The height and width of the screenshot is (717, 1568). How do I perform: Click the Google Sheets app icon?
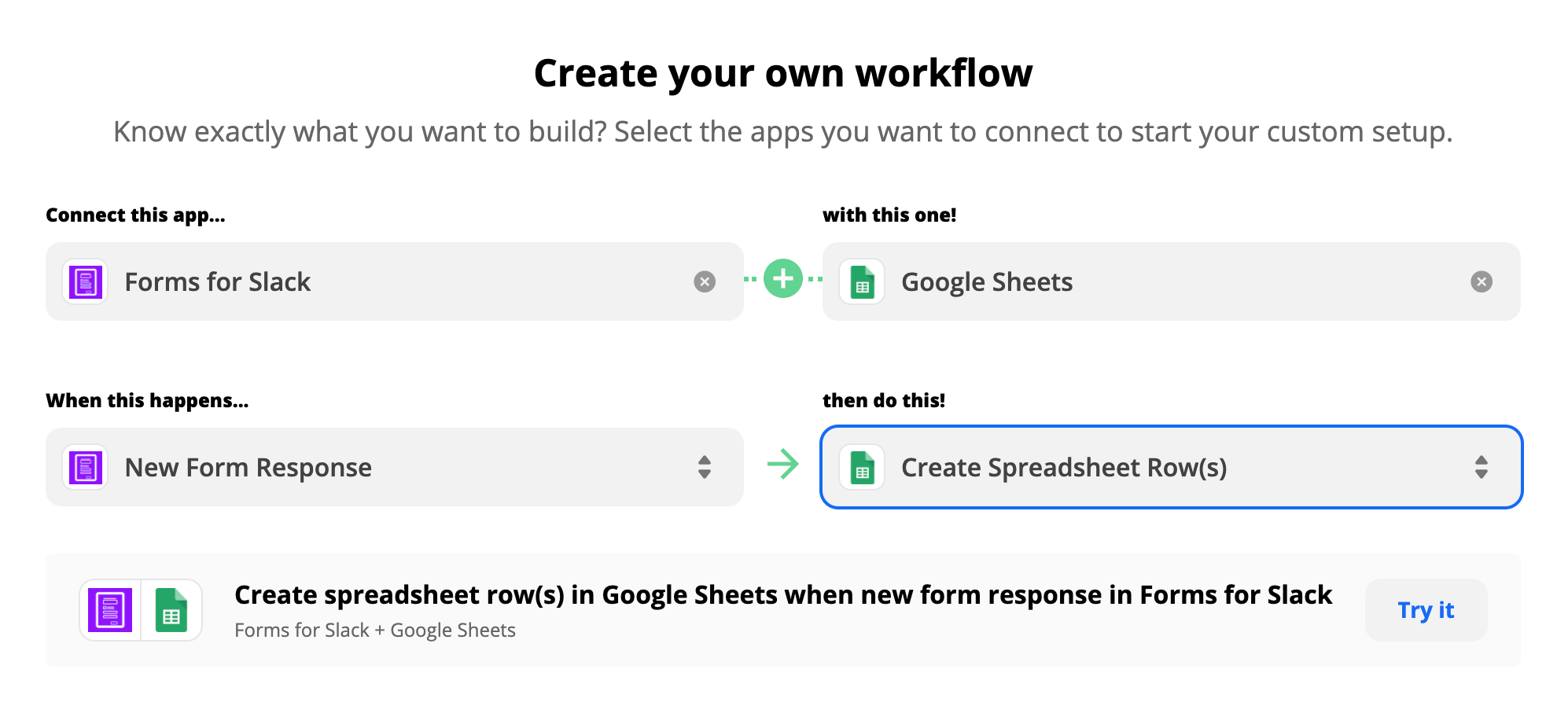pyautogui.click(x=862, y=281)
